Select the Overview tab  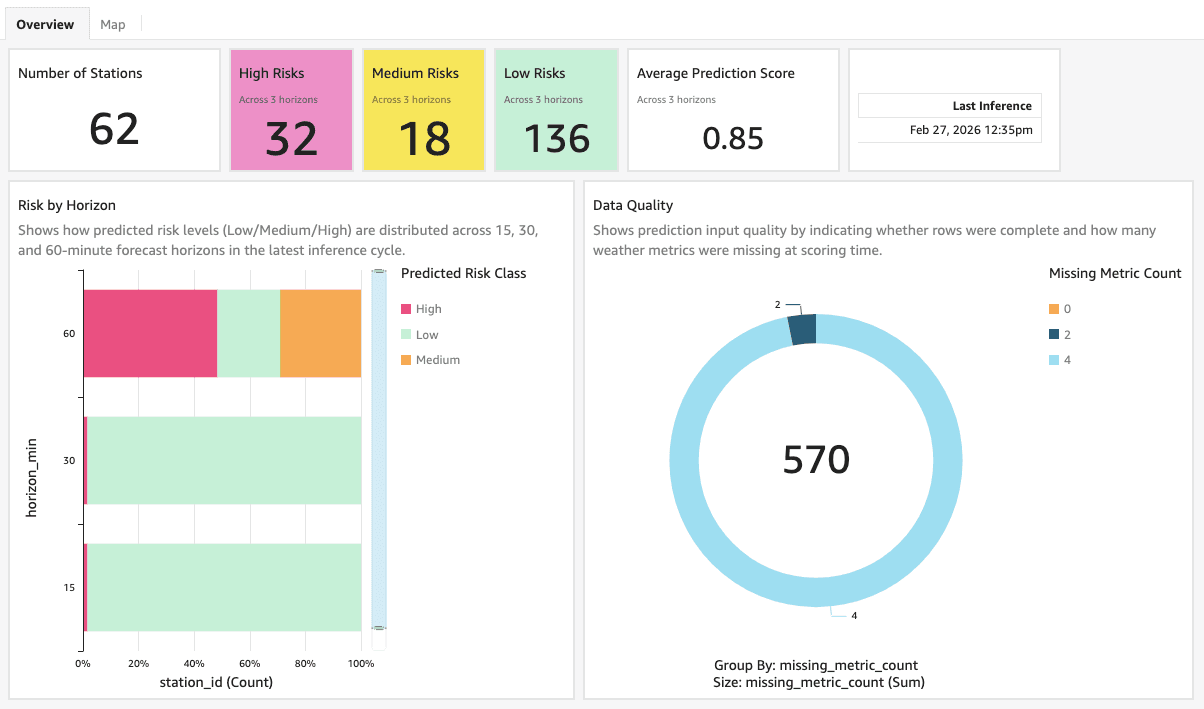click(x=46, y=23)
